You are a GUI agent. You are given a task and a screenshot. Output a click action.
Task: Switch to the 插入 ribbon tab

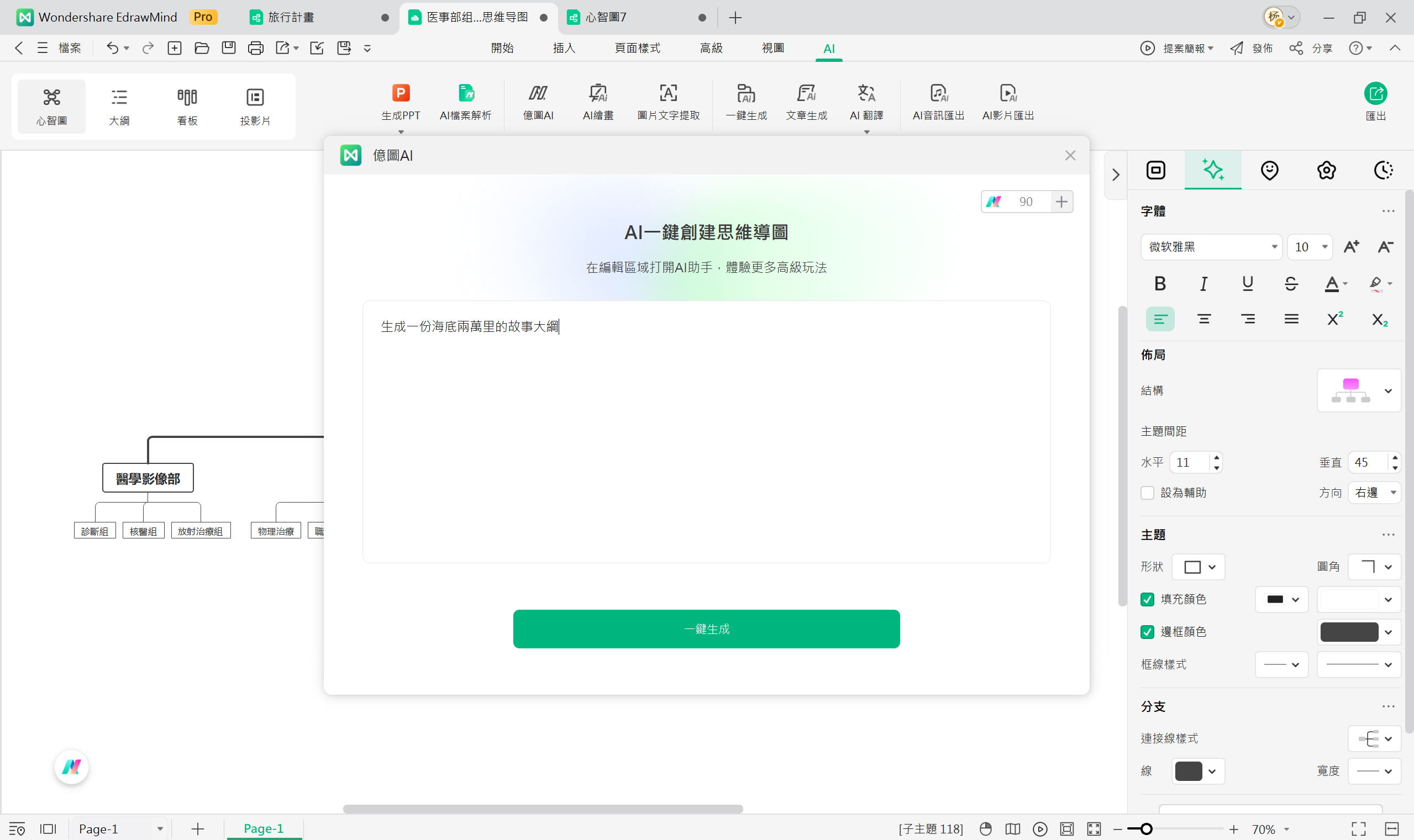pos(563,48)
